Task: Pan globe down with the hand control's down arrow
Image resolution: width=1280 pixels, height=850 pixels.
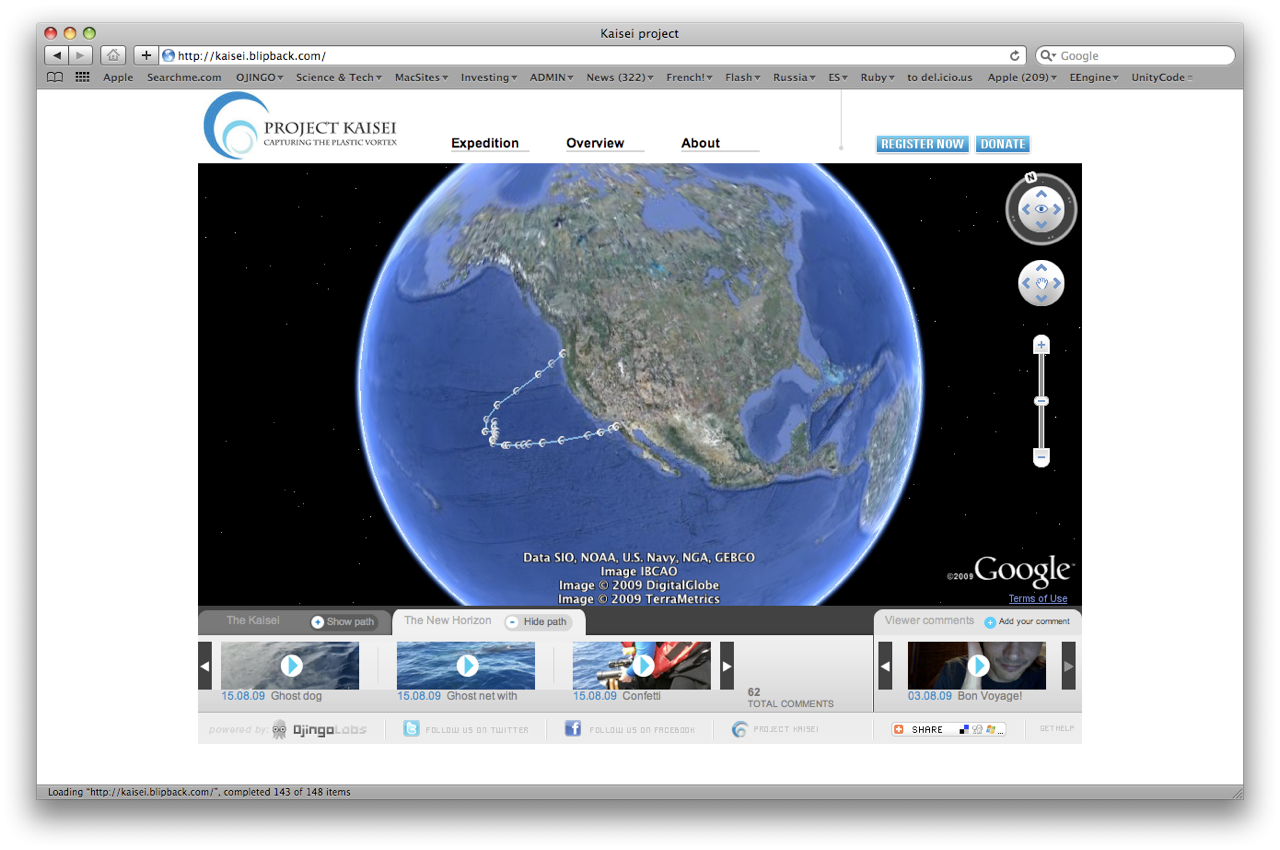Action: pyautogui.click(x=1041, y=299)
